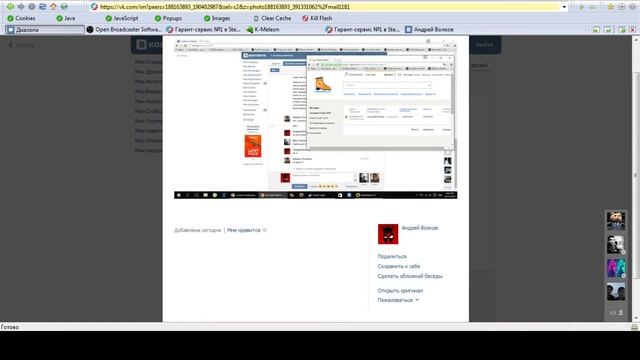Click the search button beside Go arrow

point(592,7)
